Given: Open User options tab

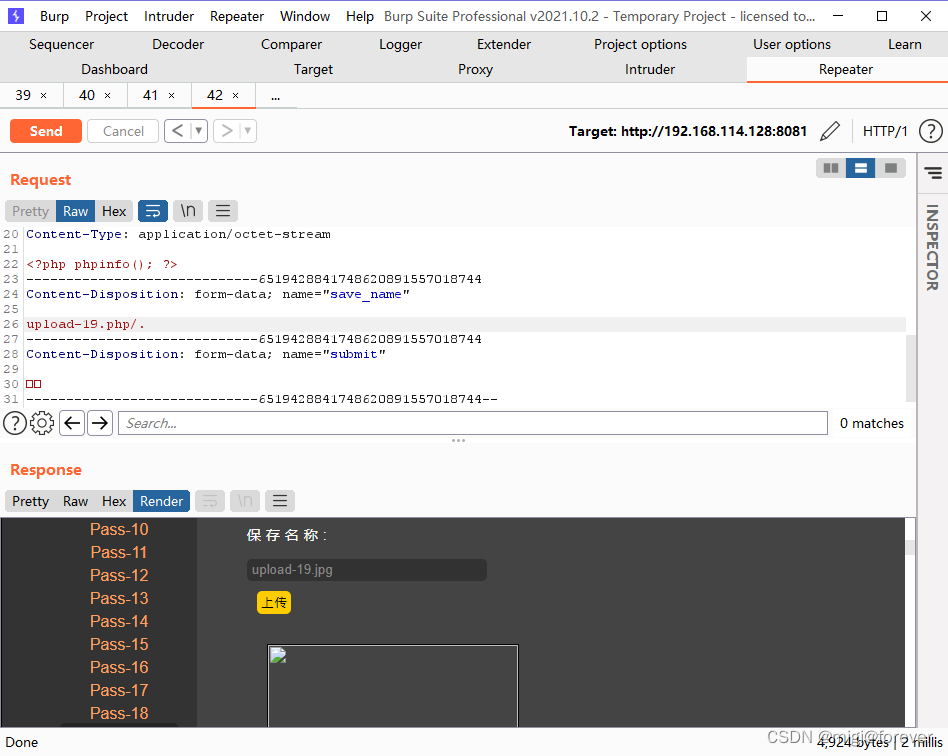Looking at the screenshot, I should click(x=791, y=44).
